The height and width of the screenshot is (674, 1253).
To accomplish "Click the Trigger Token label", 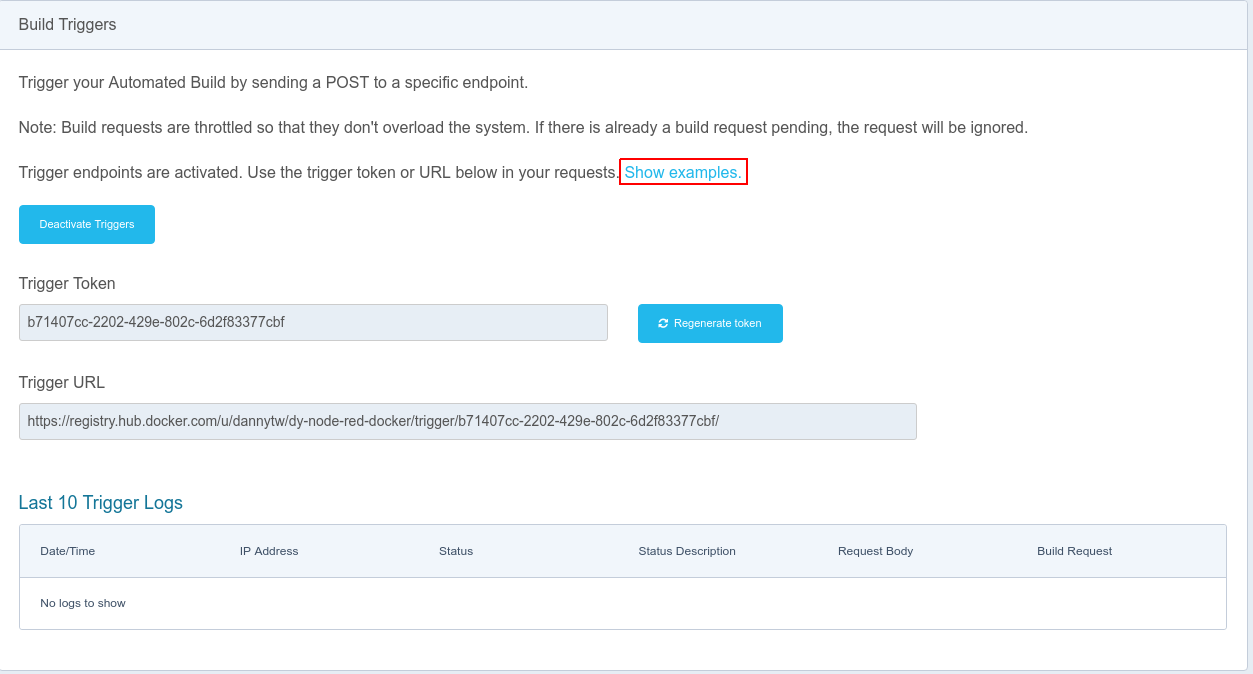I will pyautogui.click(x=67, y=284).
